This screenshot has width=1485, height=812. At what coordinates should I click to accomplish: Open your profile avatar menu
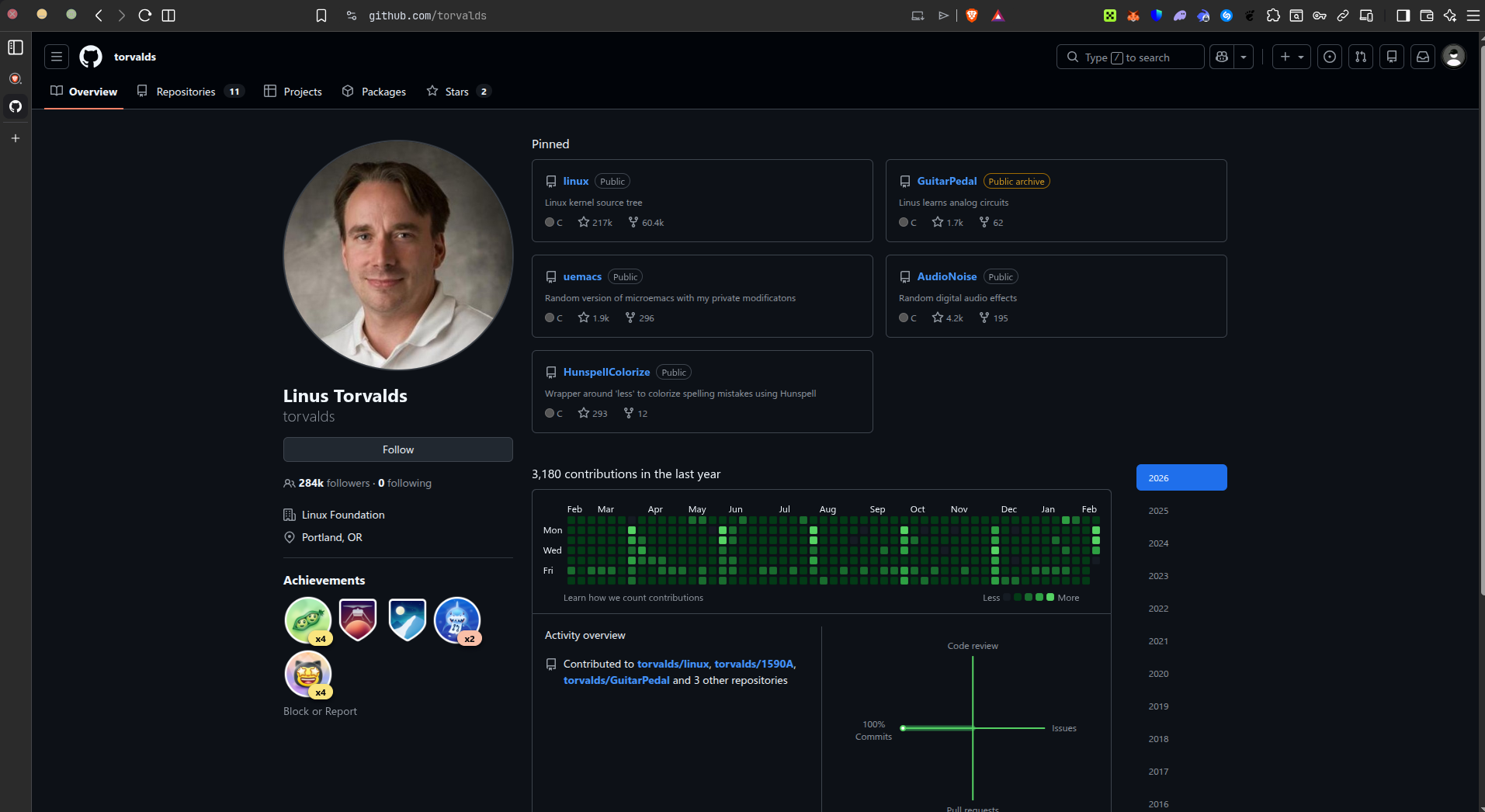pos(1454,57)
